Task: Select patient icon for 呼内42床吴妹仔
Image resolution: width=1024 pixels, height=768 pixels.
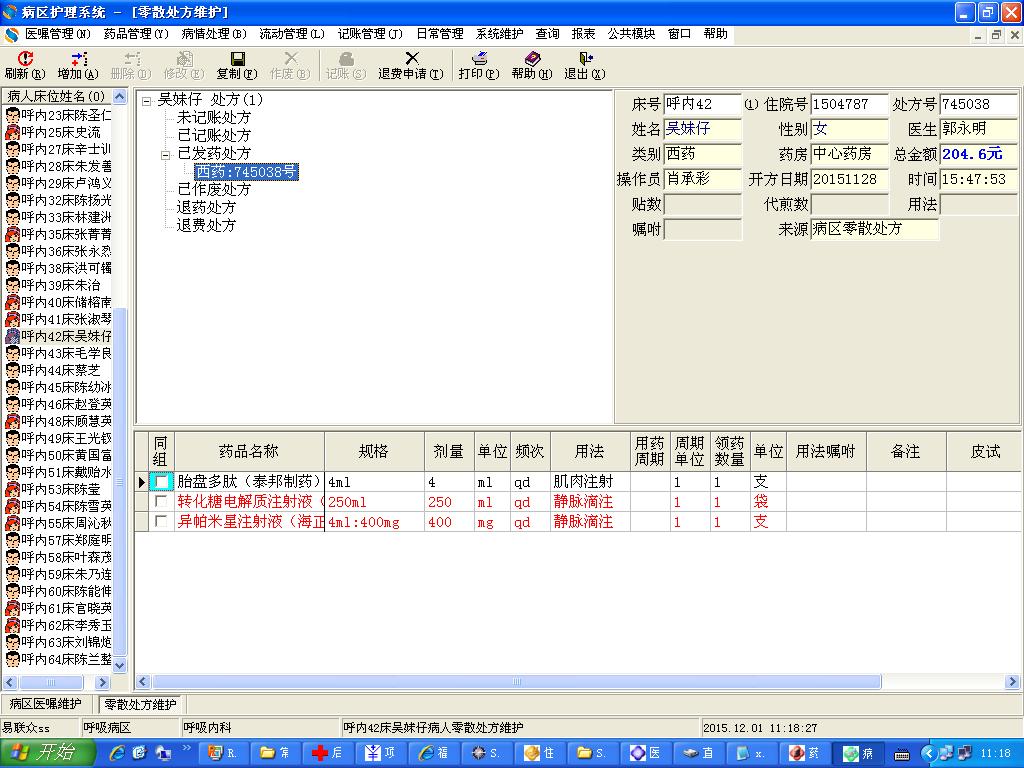Action: (x=12, y=336)
